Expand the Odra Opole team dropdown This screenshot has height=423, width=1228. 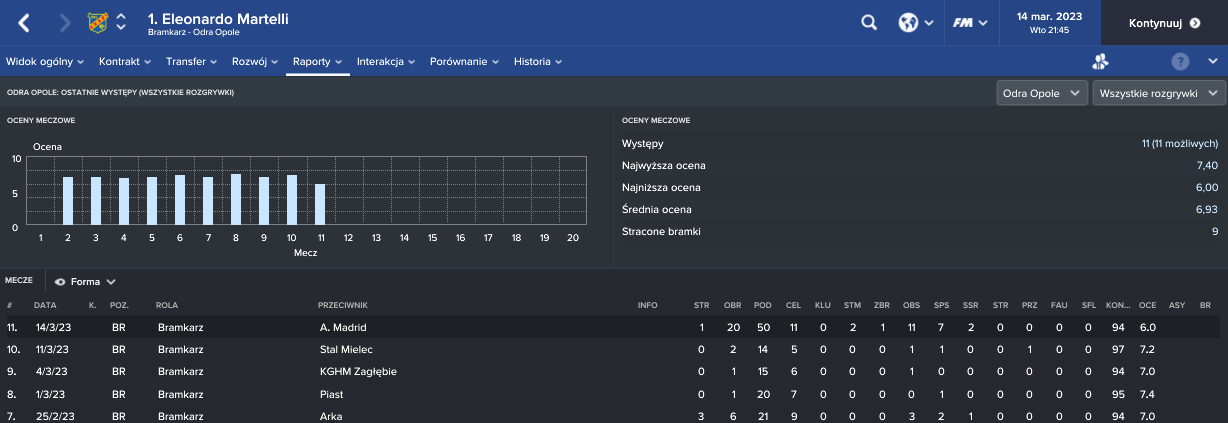pyautogui.click(x=1042, y=93)
